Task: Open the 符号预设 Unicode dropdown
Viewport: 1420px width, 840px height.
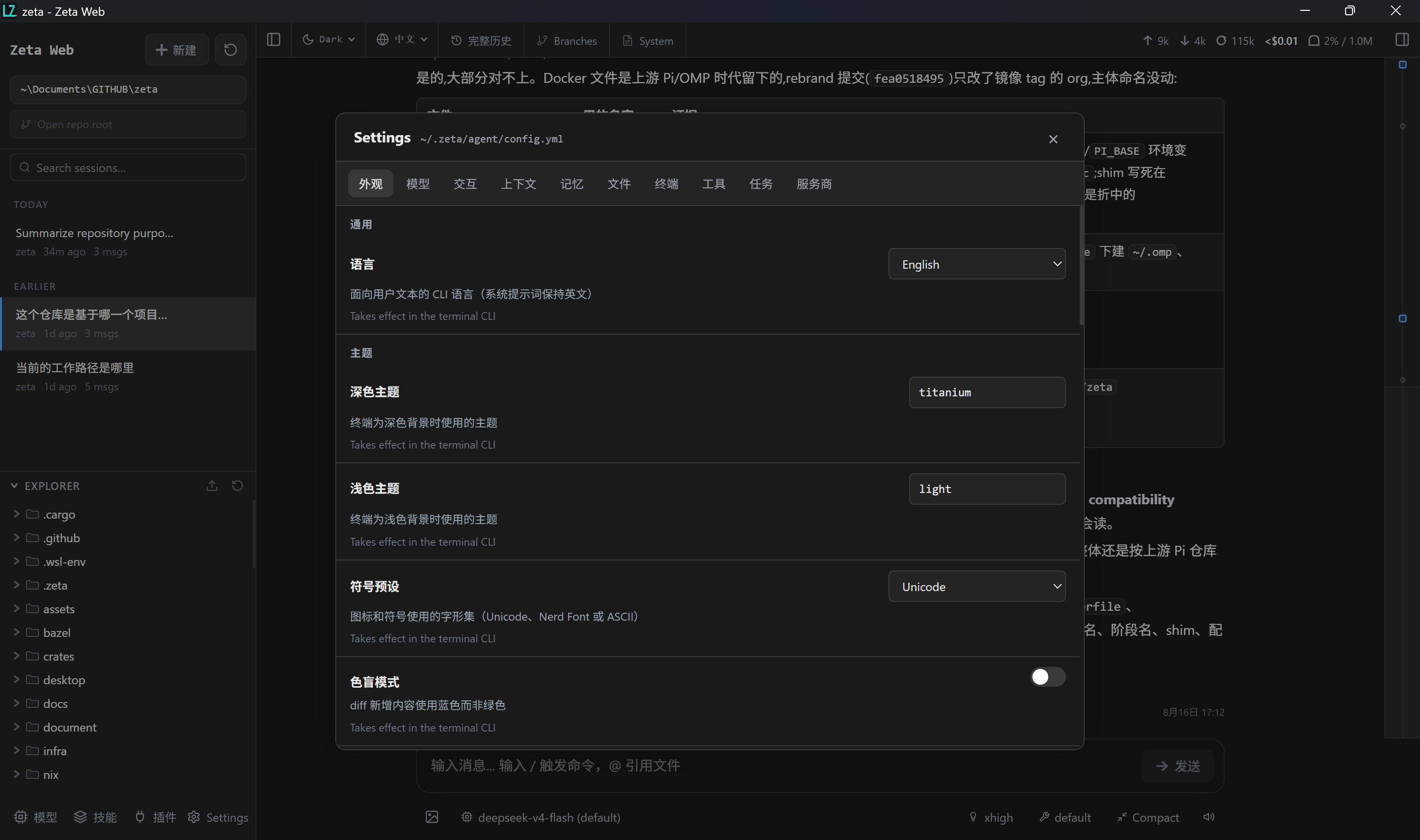Action: click(x=977, y=586)
